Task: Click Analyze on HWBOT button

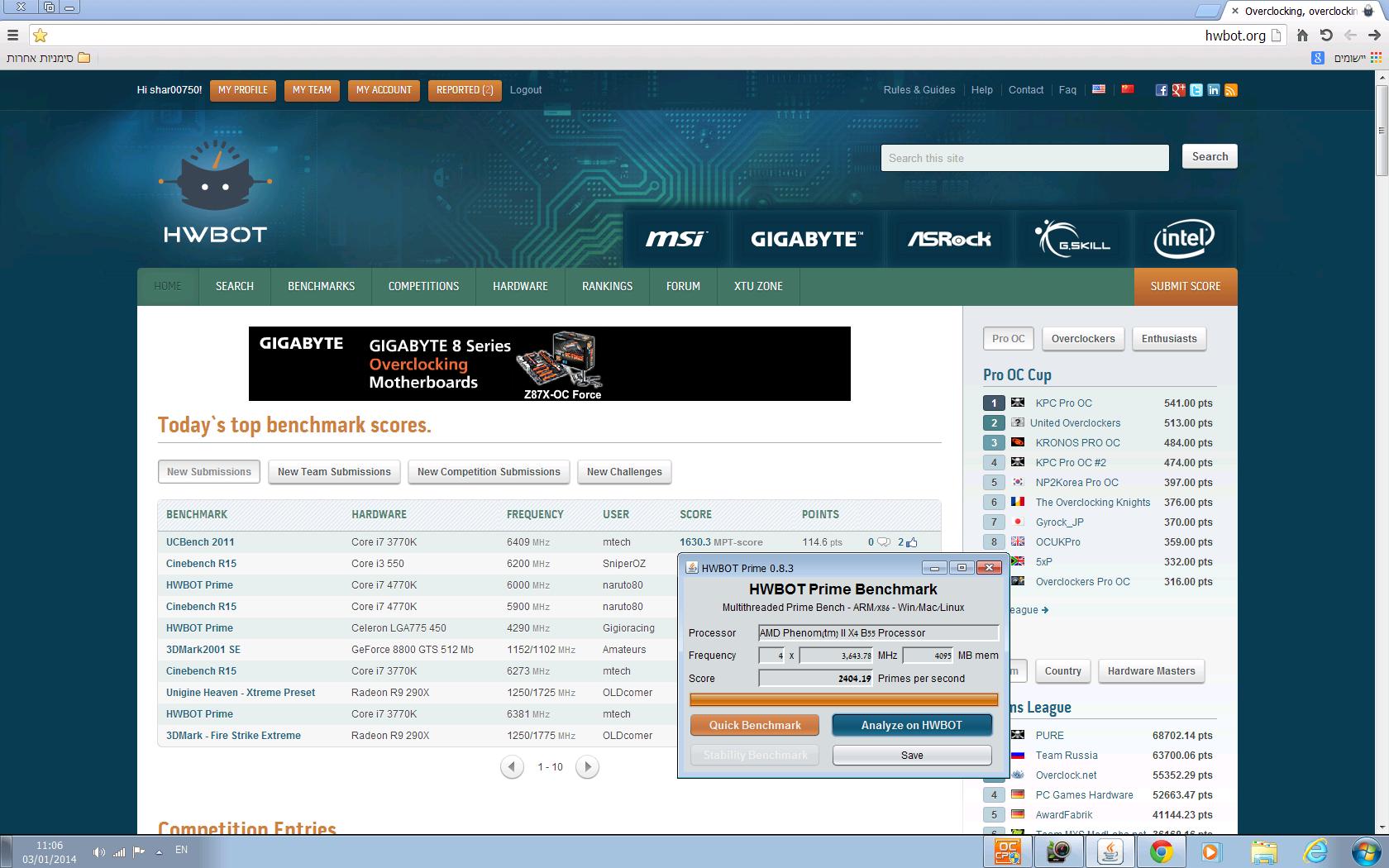Action: (912, 726)
